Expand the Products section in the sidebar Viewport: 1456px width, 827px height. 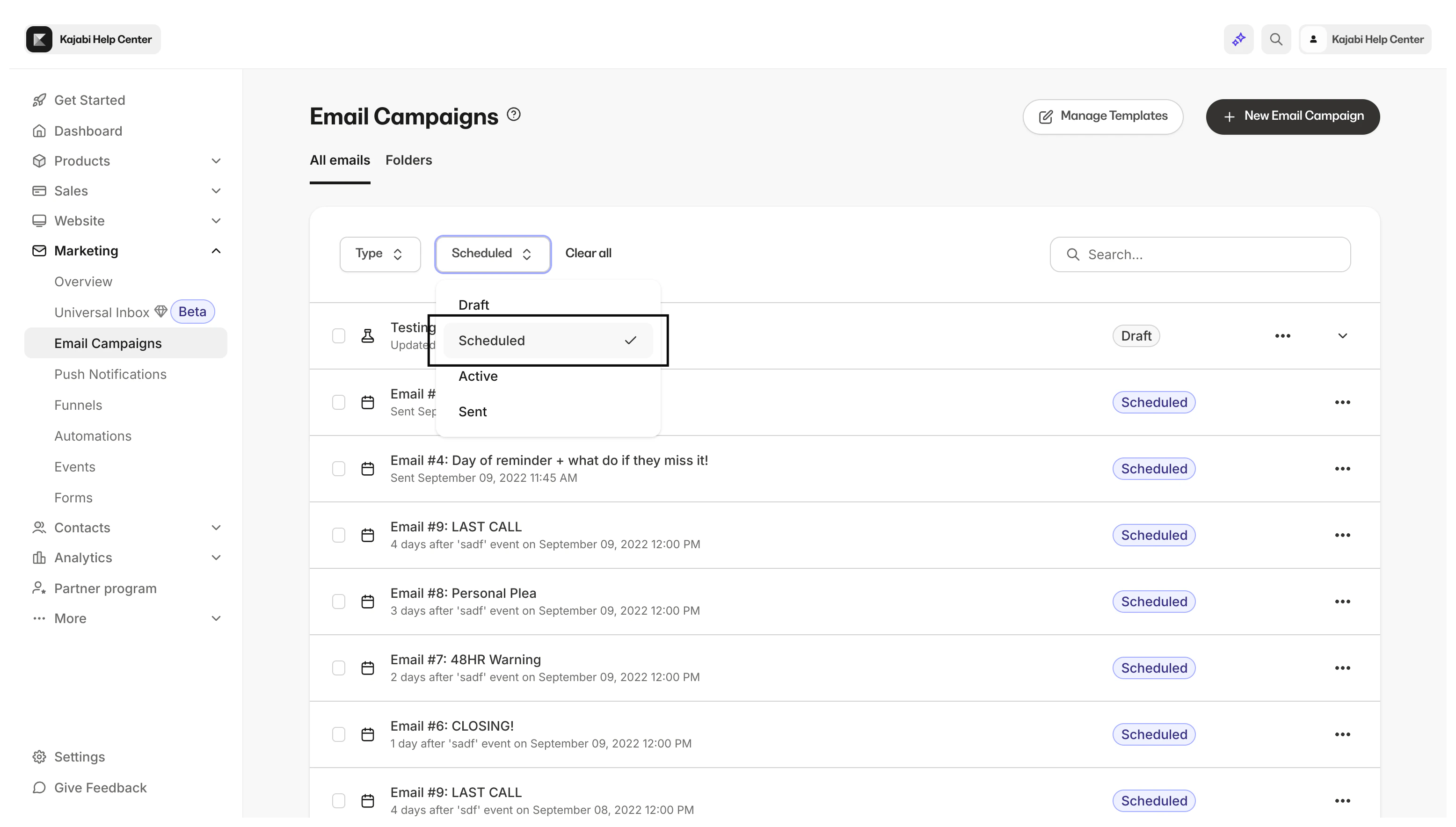pos(216,161)
